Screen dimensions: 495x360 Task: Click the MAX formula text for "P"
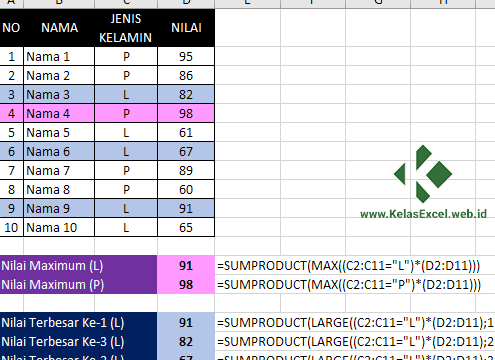click(349, 285)
